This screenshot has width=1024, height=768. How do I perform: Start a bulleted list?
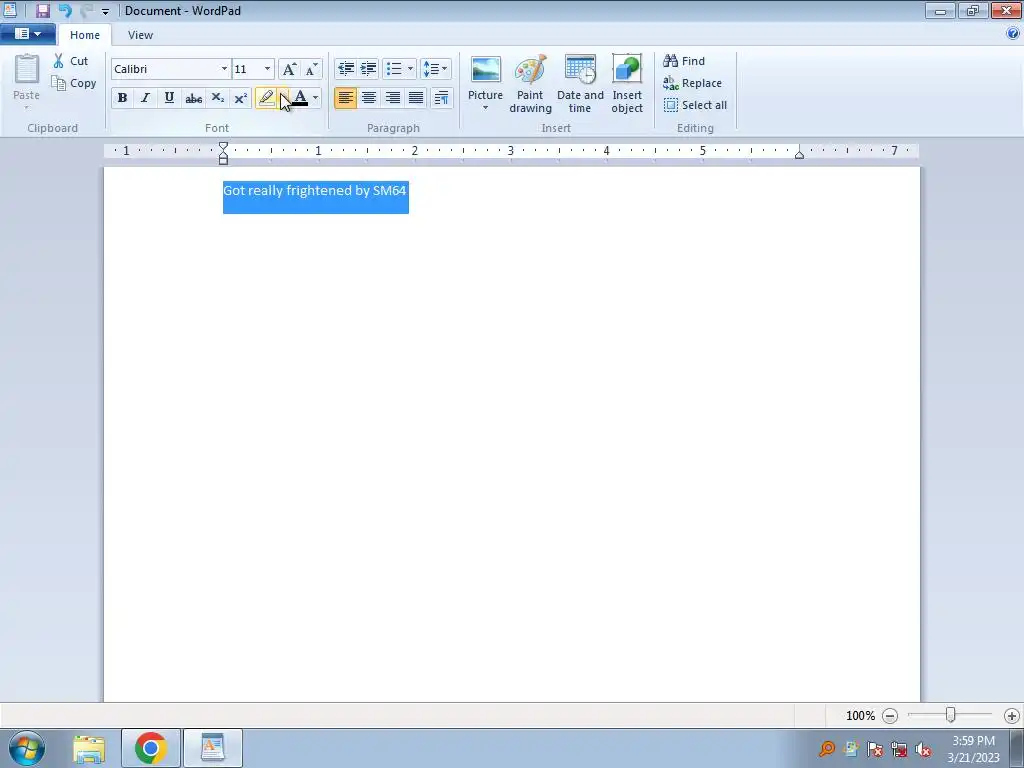394,69
